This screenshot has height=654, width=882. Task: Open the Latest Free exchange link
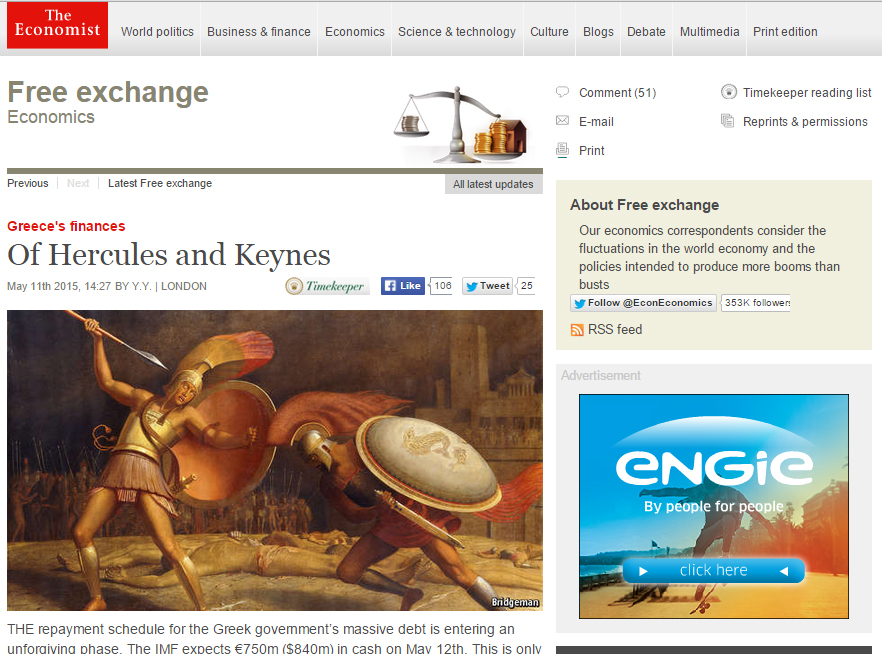[x=160, y=183]
